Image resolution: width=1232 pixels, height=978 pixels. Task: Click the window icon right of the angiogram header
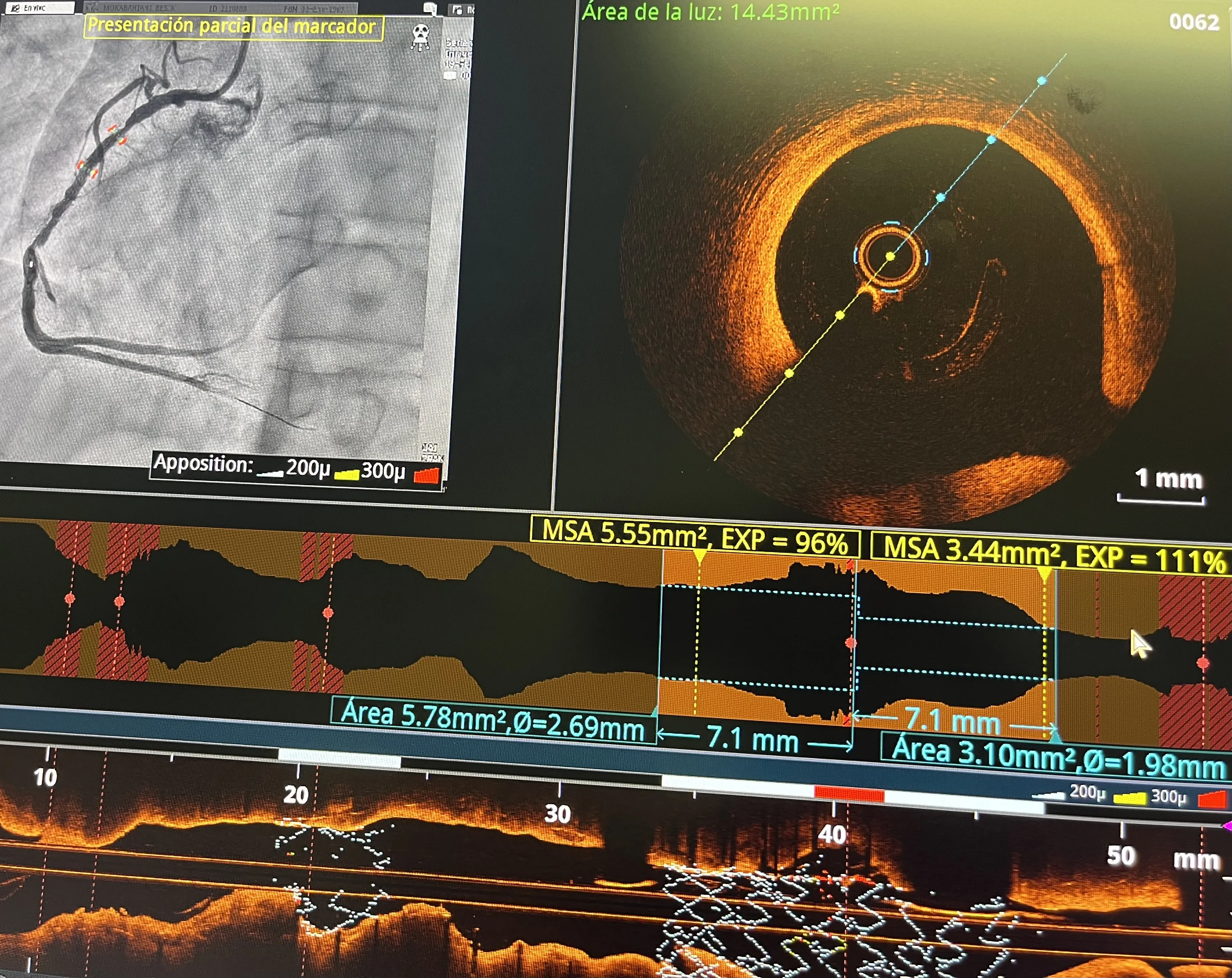coord(457,10)
